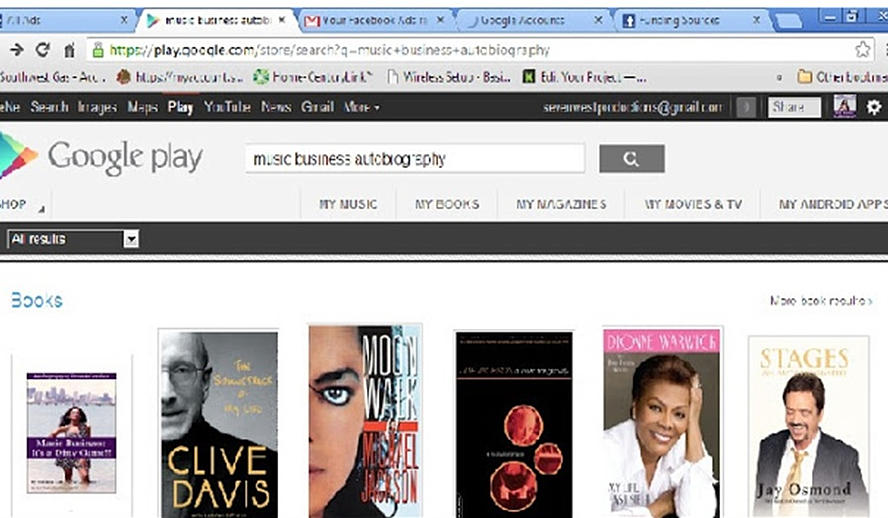Open My Music

348,204
